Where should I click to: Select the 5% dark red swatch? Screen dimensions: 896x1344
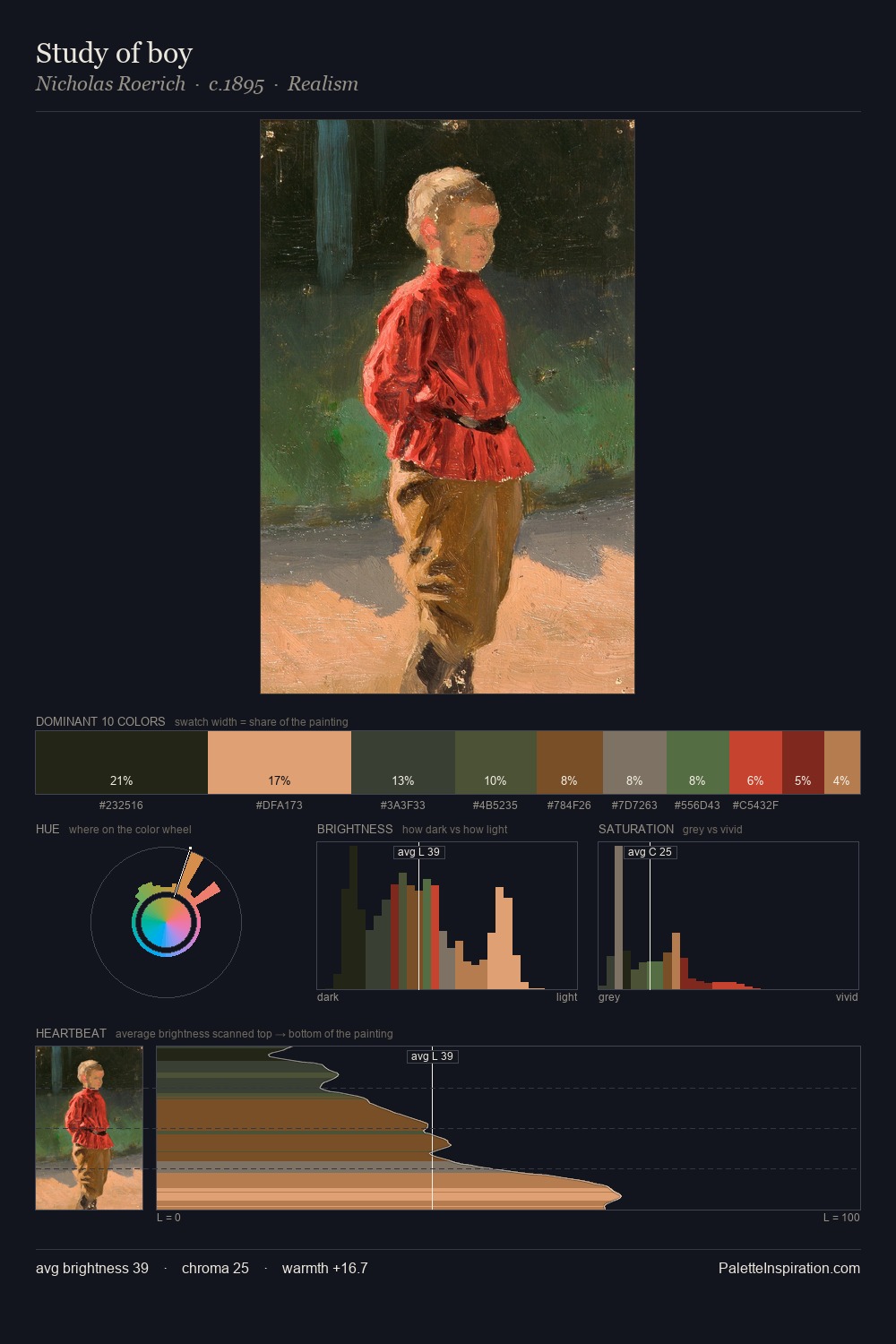803,762
